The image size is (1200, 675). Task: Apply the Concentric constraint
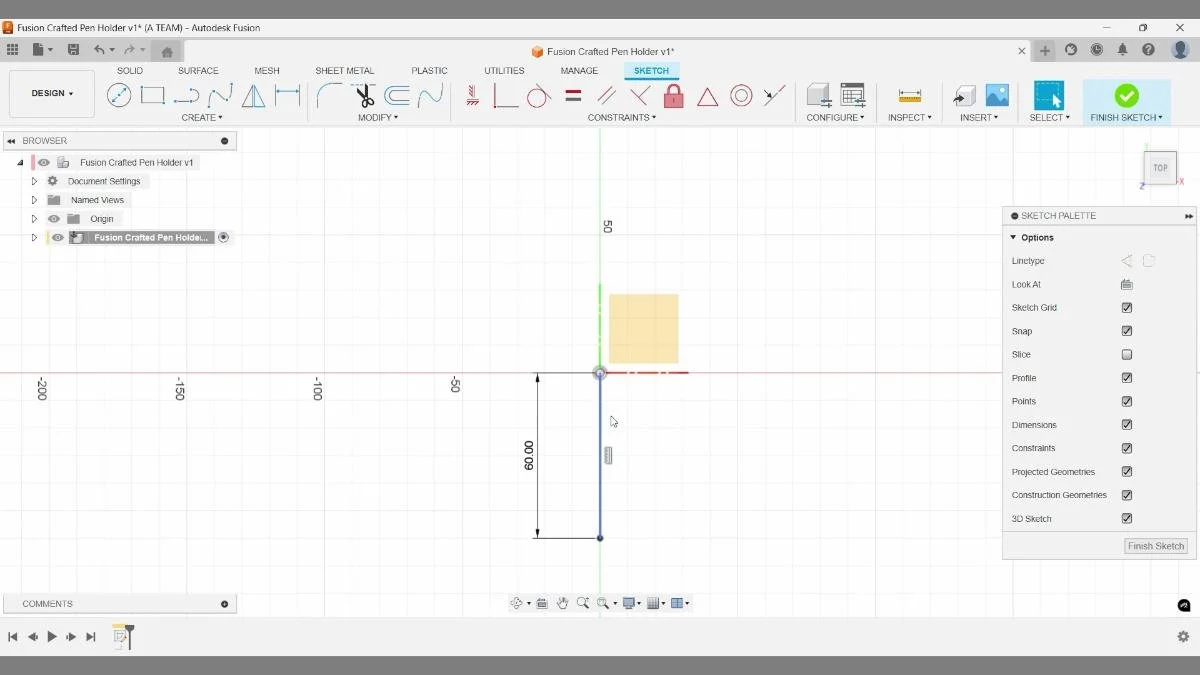click(742, 95)
